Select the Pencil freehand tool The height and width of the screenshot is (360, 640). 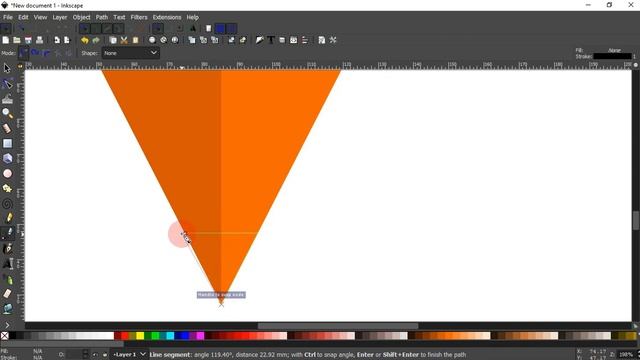click(7, 218)
